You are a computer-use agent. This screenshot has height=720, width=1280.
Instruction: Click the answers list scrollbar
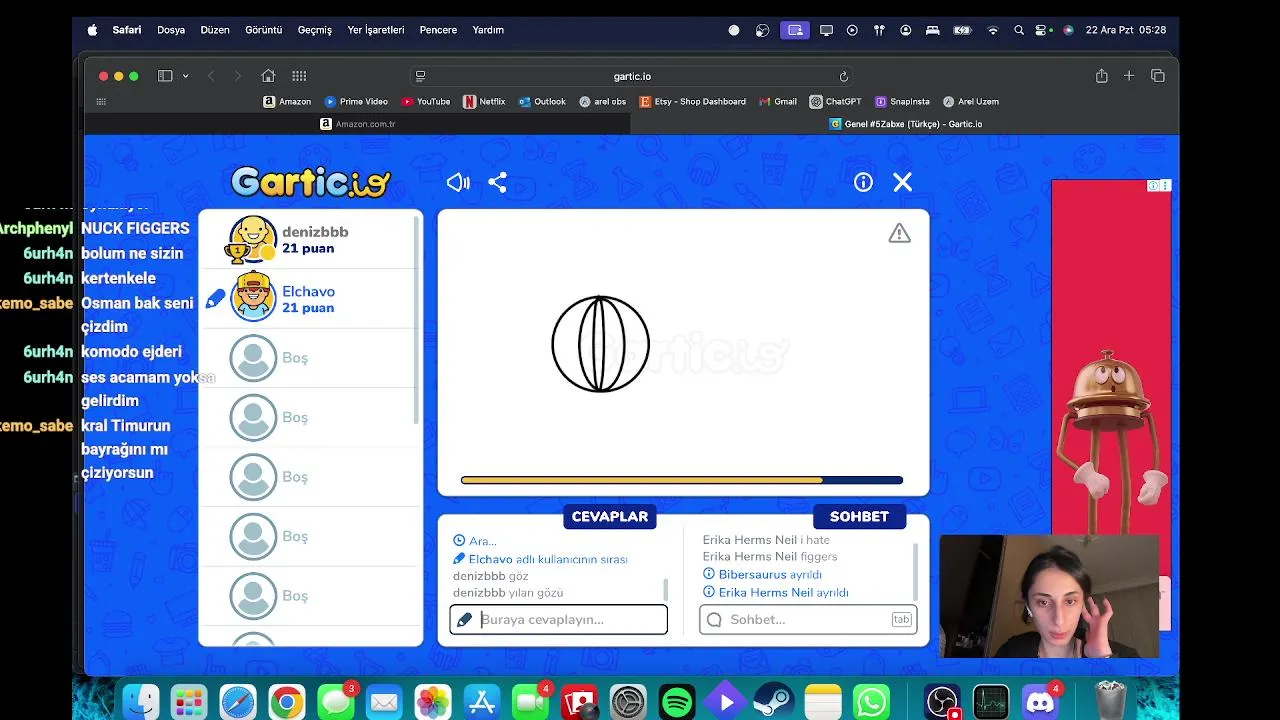(666, 590)
